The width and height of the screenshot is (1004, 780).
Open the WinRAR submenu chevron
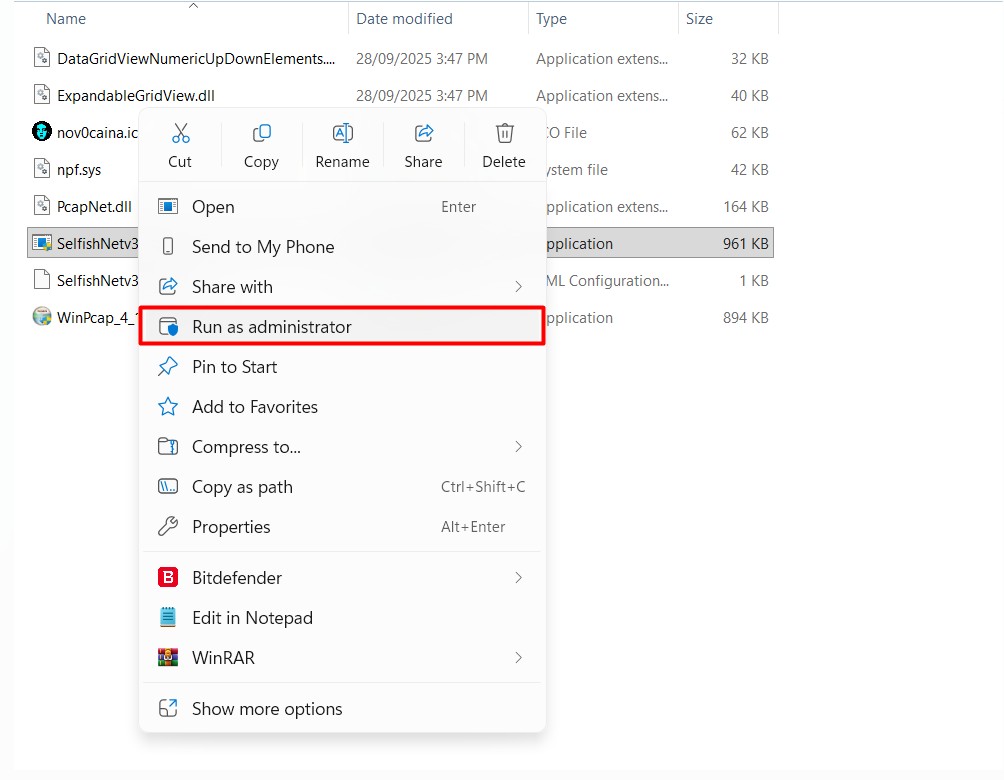coord(518,658)
